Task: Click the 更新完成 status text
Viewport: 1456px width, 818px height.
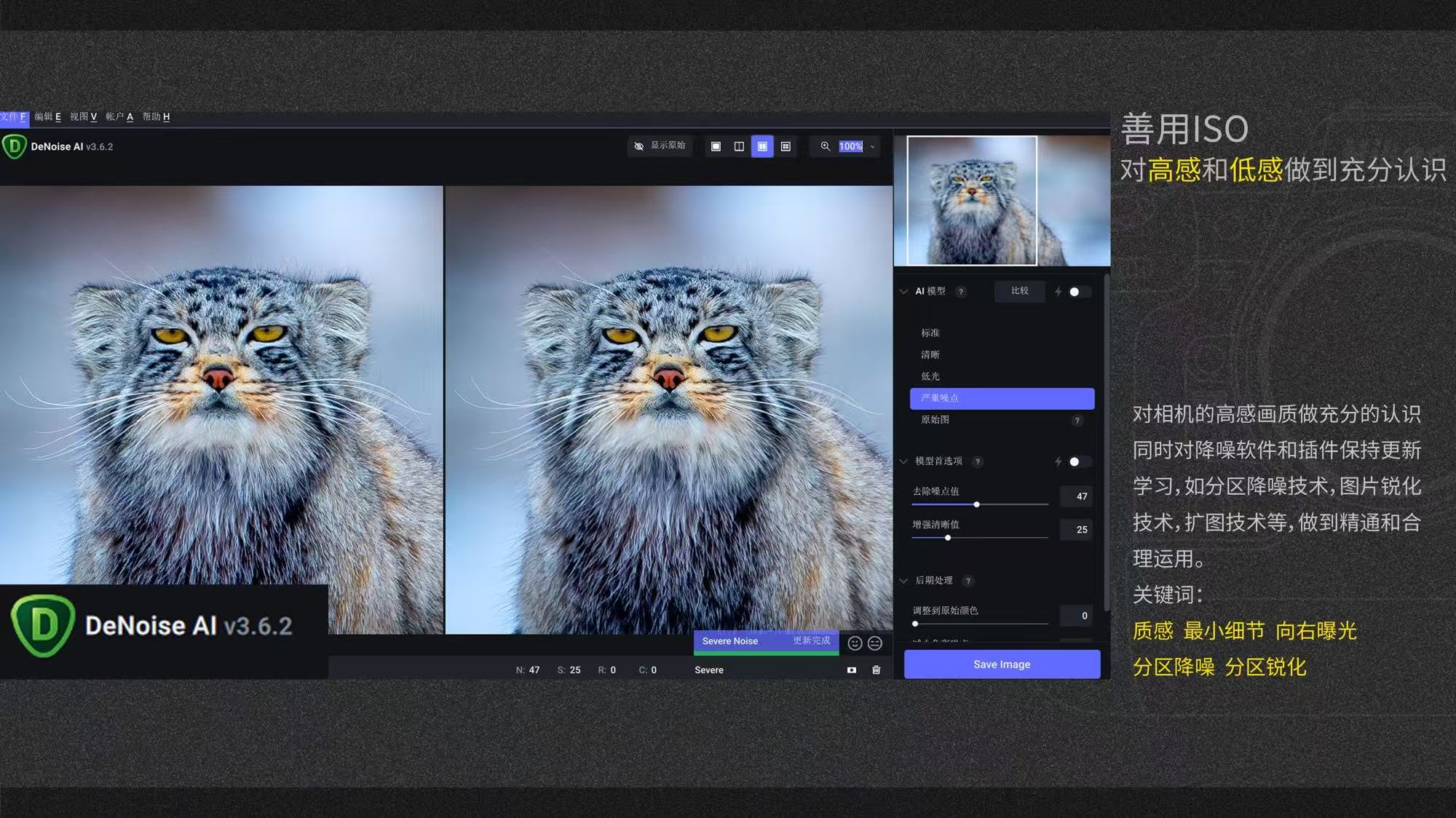Action: point(811,641)
